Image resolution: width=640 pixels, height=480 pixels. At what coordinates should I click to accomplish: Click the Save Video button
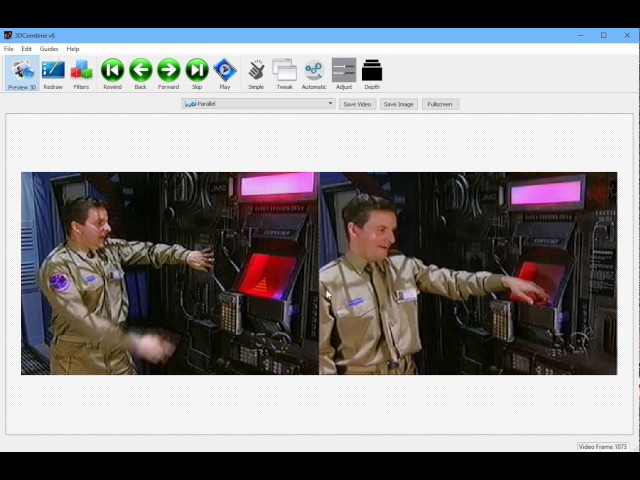coord(357,104)
